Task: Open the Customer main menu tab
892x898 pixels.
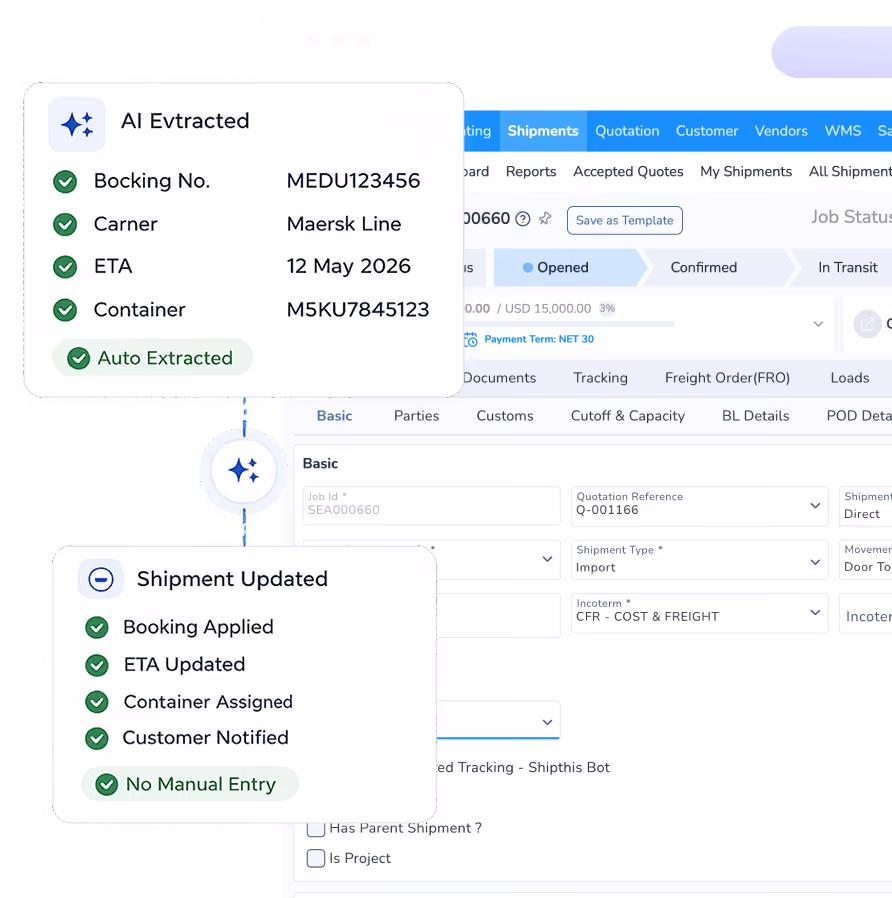Action: pos(707,131)
